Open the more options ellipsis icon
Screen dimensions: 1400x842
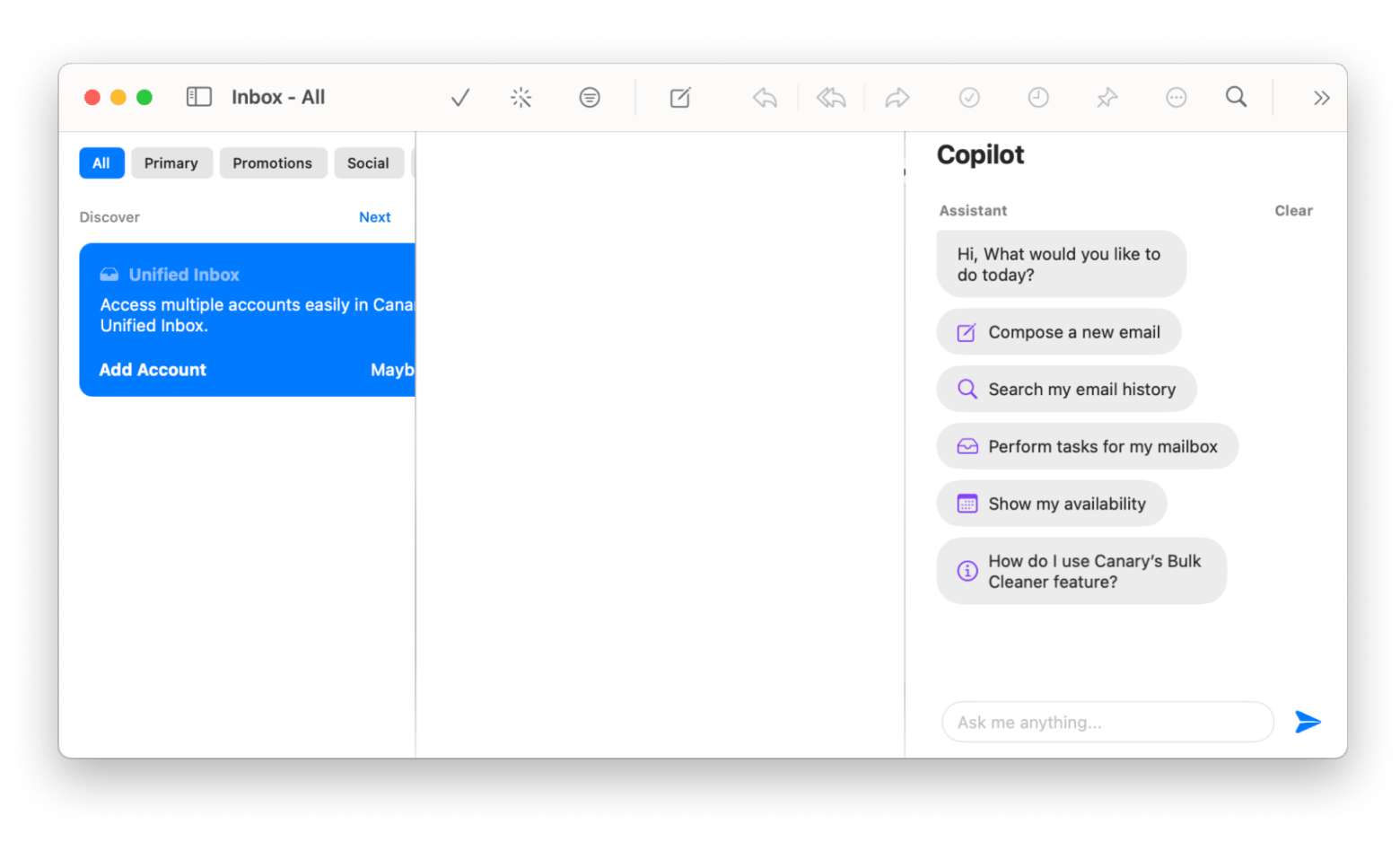[x=1176, y=98]
